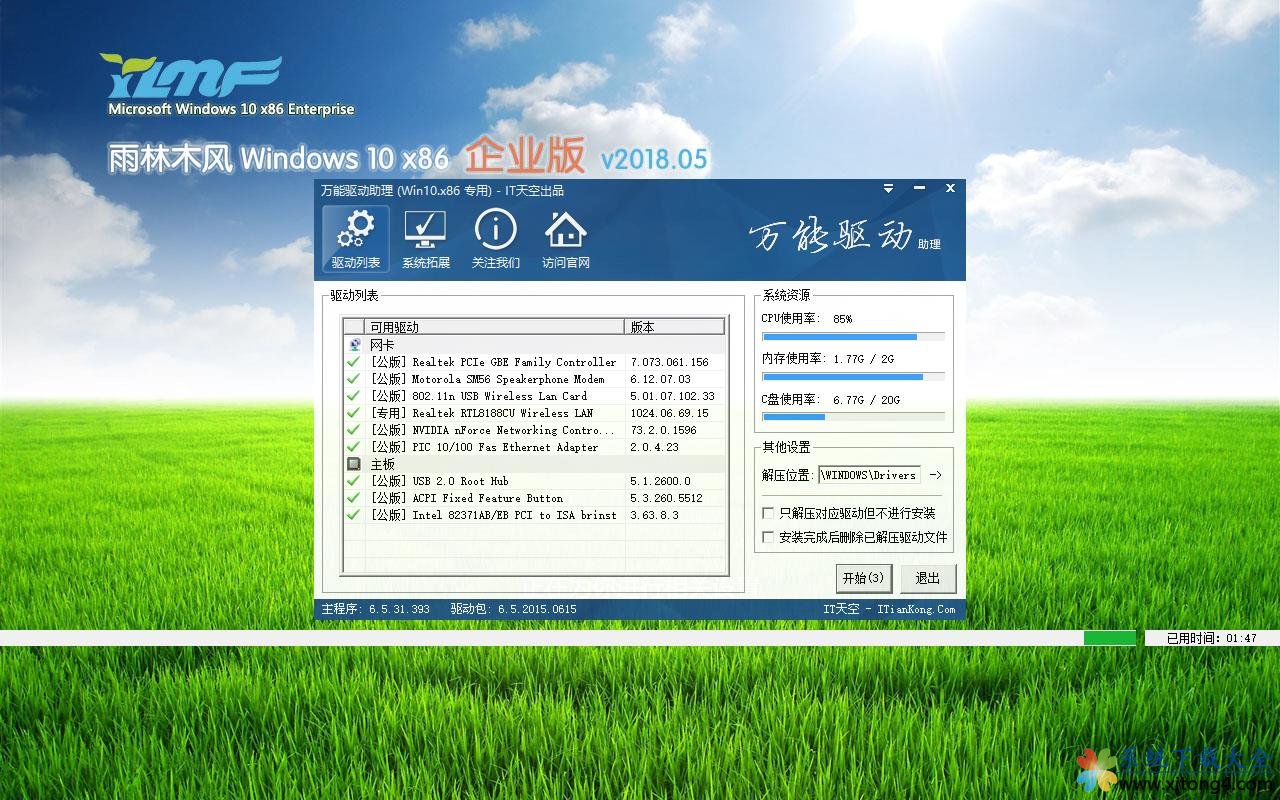Select the 网卡 category row label

click(382, 345)
